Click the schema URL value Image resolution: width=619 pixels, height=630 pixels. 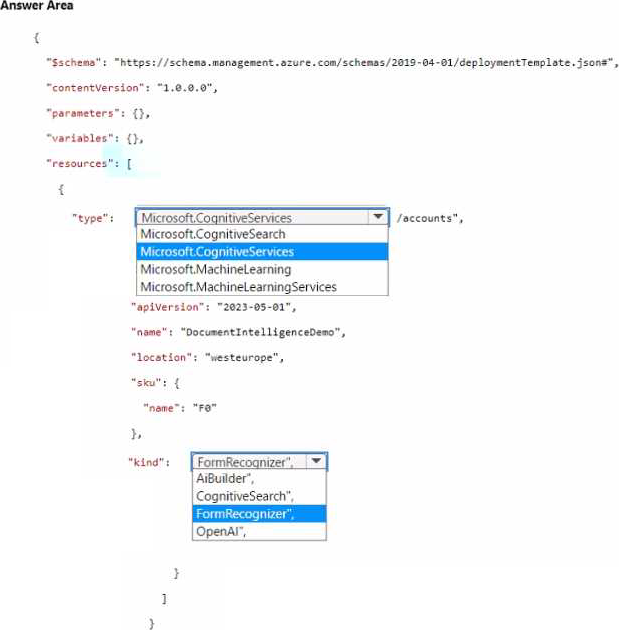click(364, 63)
